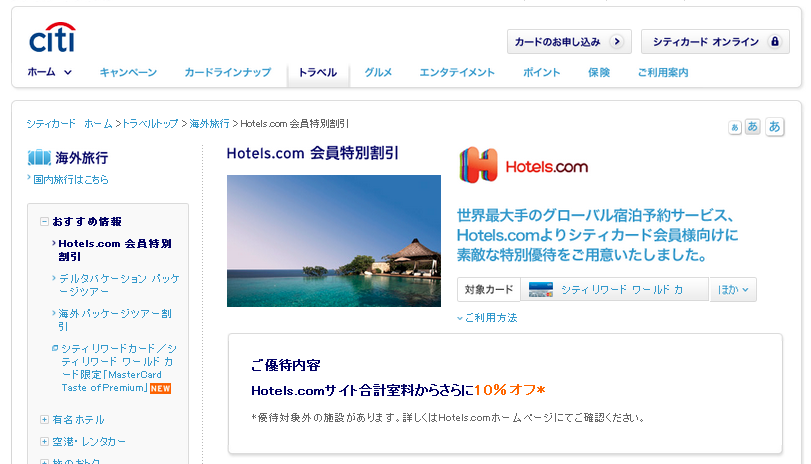This screenshot has width=811, height=464.
Task: Open 海外パッケージツアー割引 link
Action: click(x=114, y=320)
